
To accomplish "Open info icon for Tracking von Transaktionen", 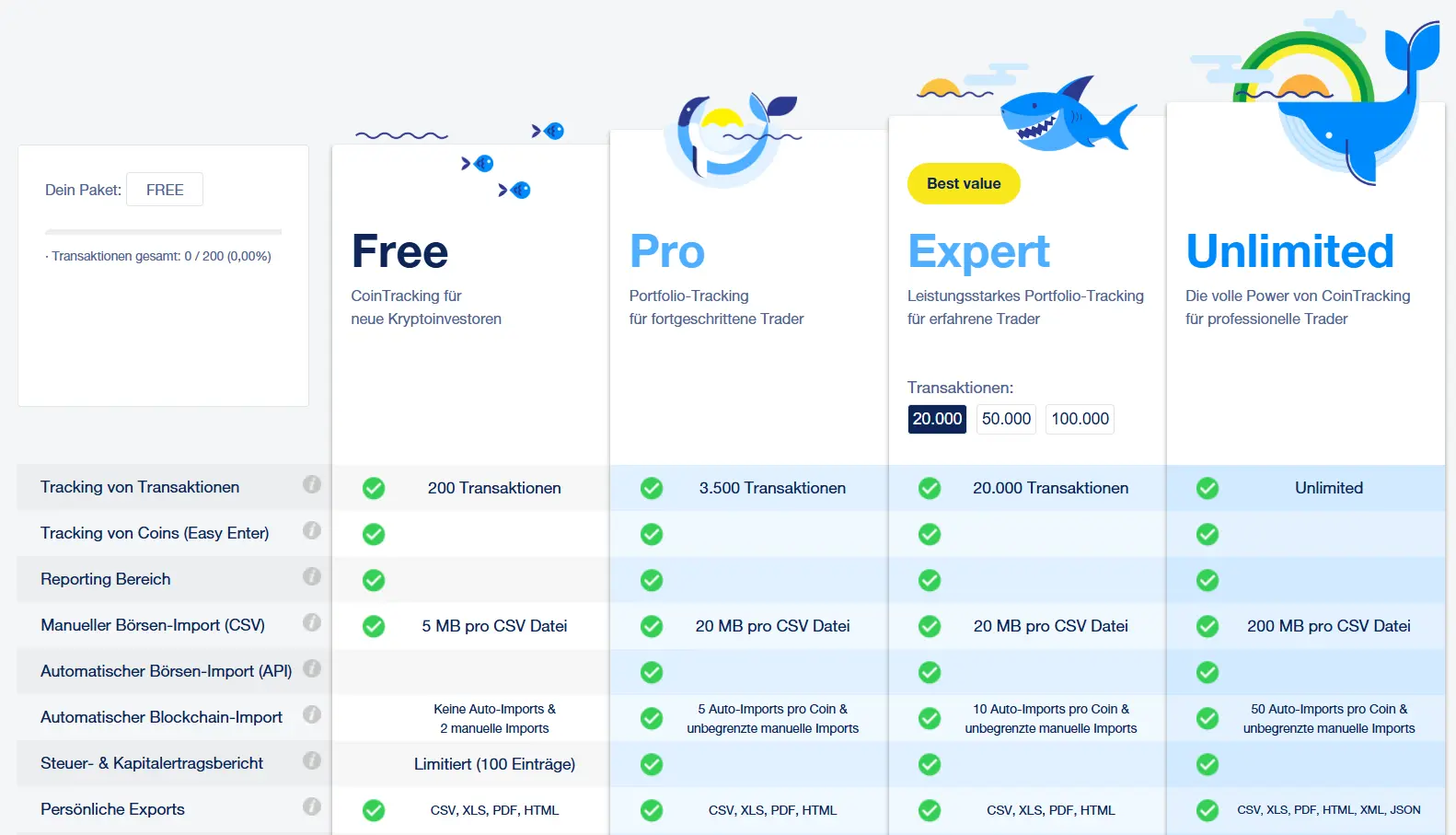I will pos(312,484).
